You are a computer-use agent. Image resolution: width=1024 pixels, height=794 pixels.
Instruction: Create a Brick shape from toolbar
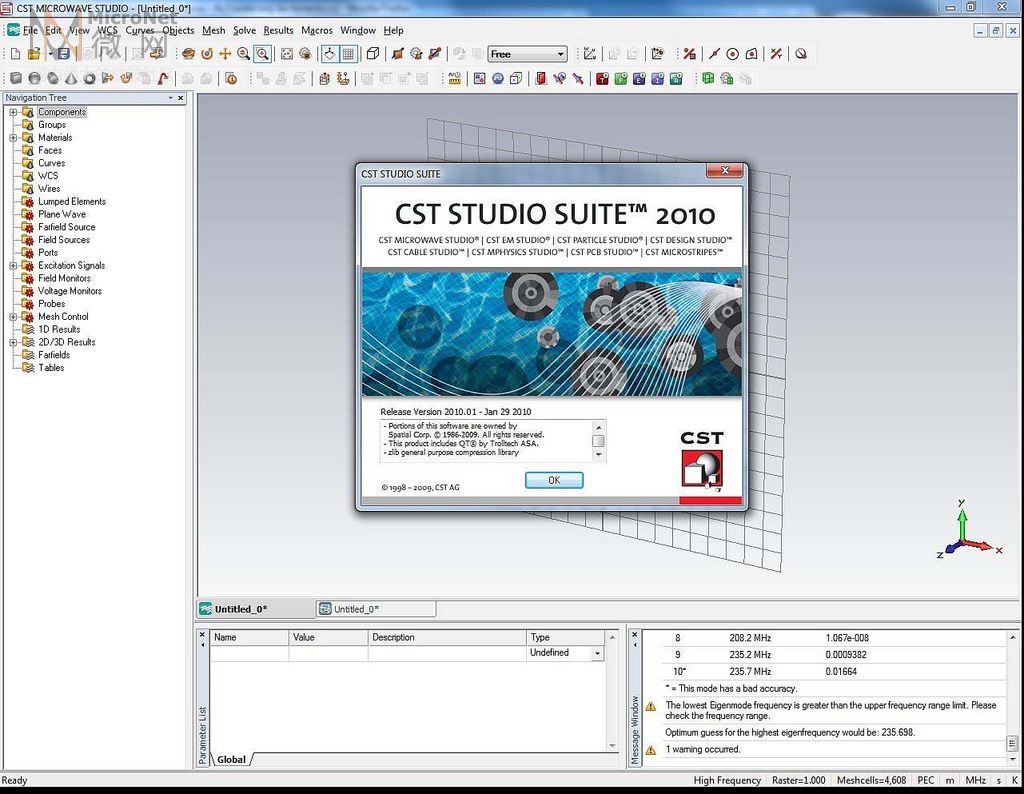(16, 79)
